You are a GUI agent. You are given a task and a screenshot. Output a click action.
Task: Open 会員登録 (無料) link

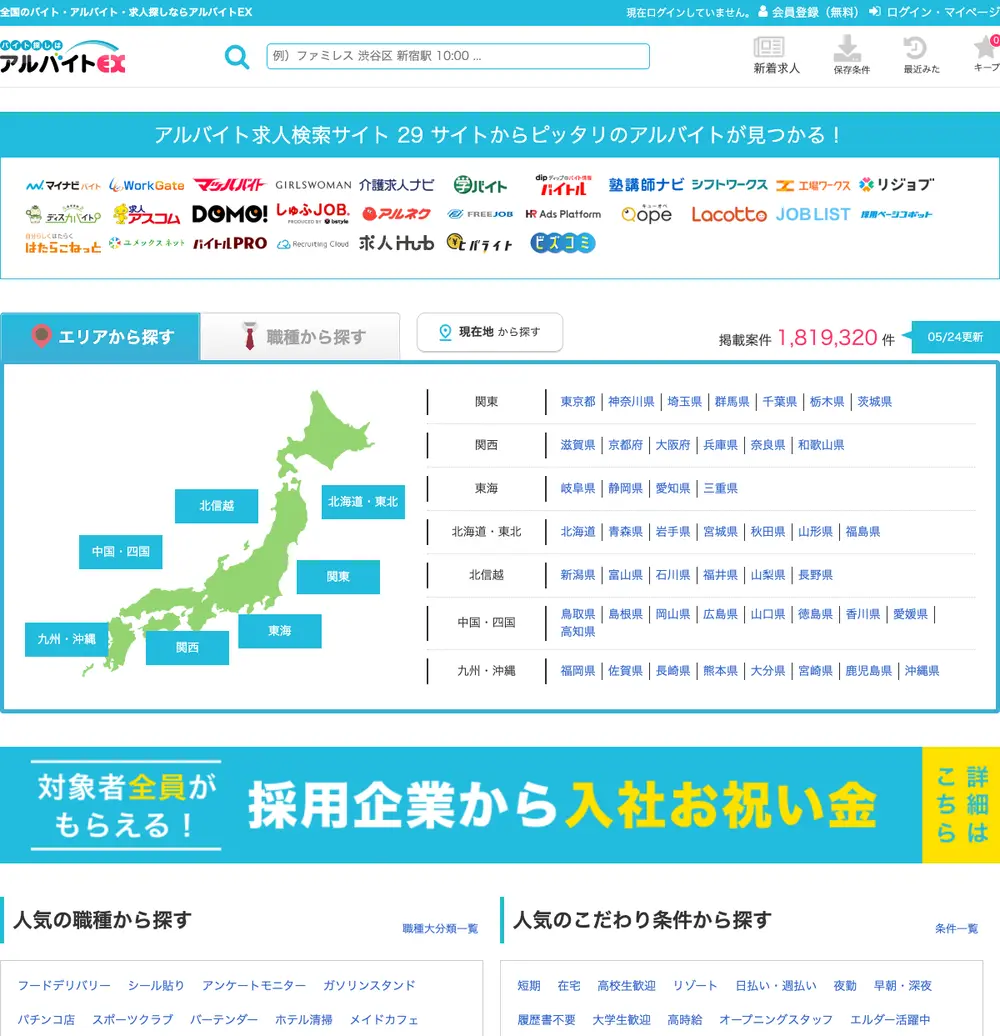point(808,12)
